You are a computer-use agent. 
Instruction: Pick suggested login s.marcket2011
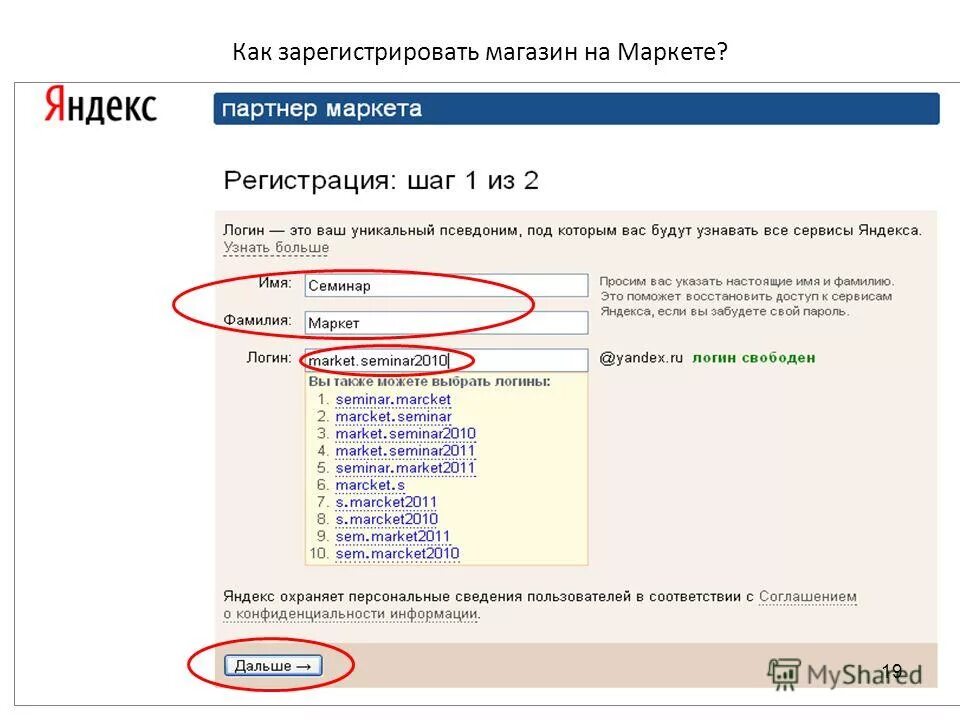tap(386, 502)
